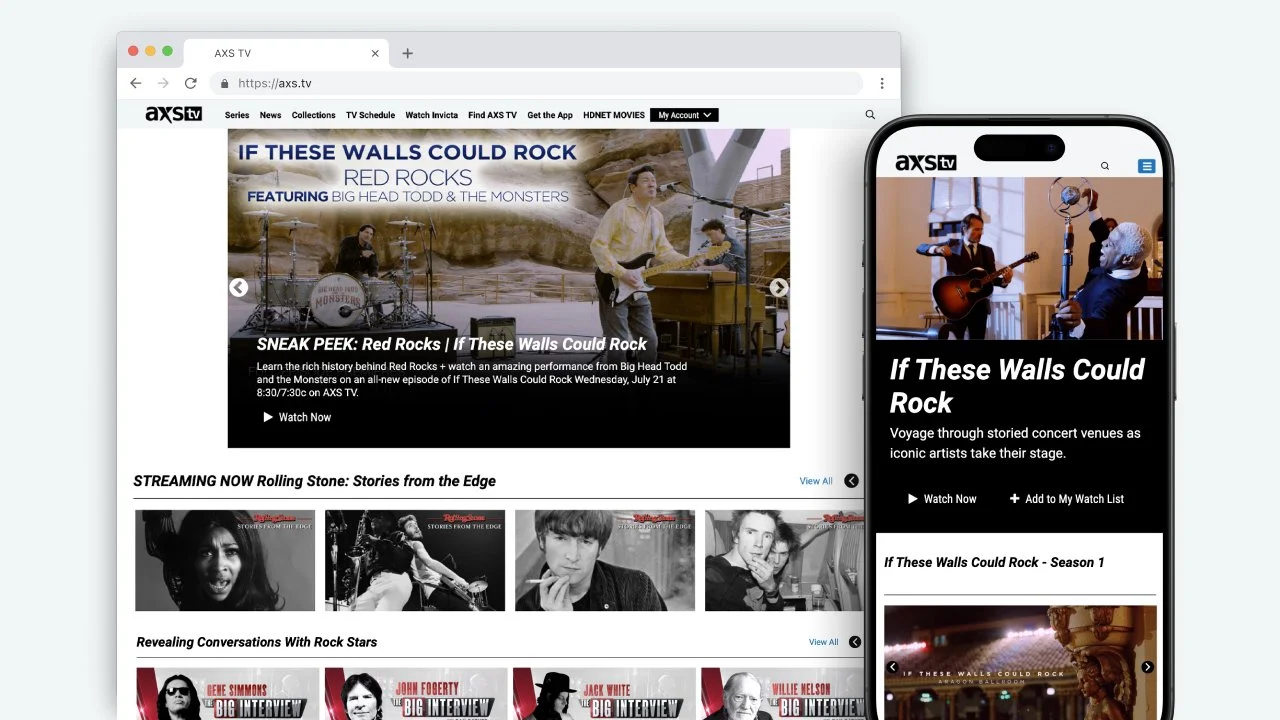Open Chrome's three-dot browser menu

click(882, 83)
